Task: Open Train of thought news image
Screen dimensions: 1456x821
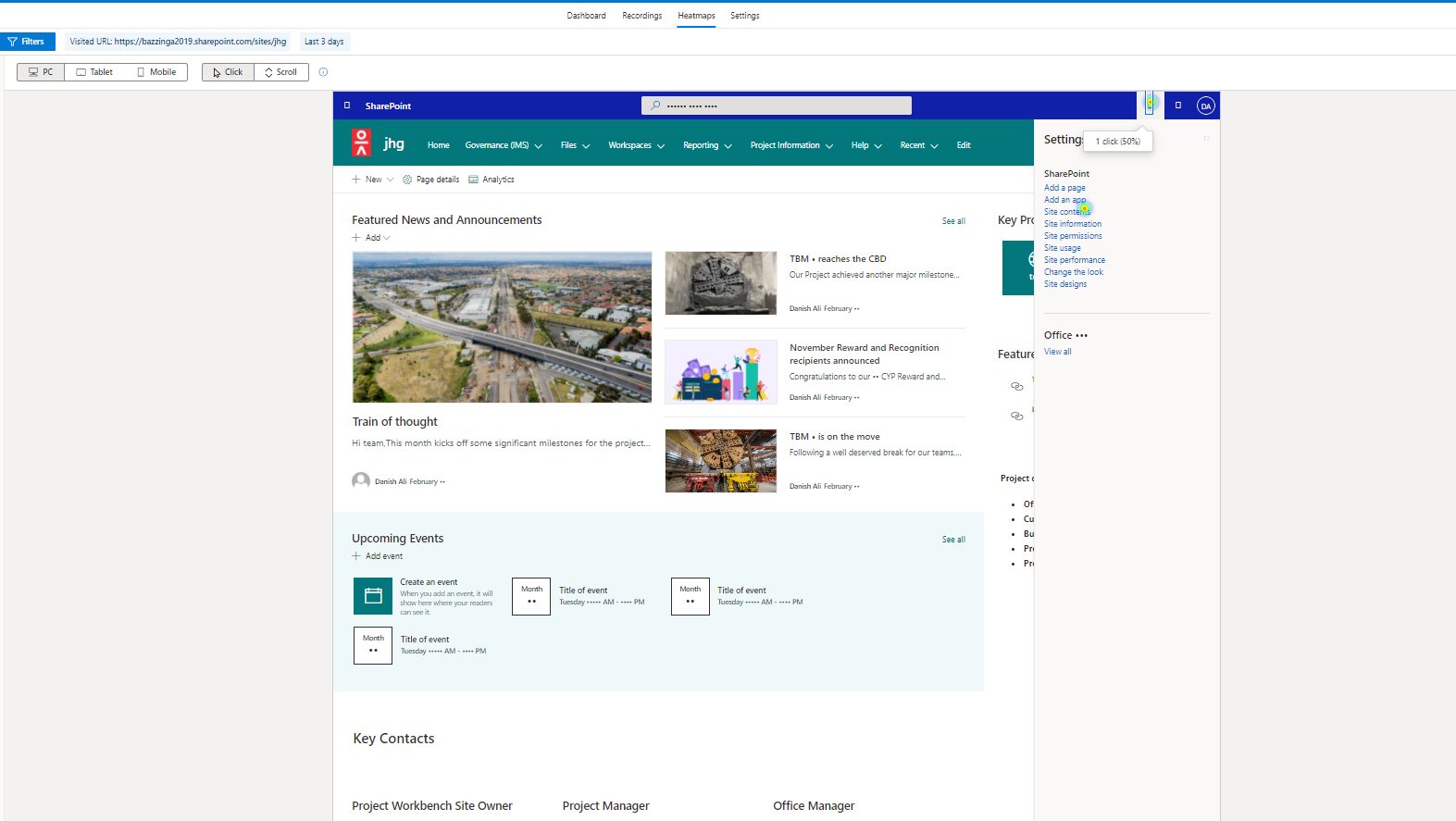Action: (502, 327)
